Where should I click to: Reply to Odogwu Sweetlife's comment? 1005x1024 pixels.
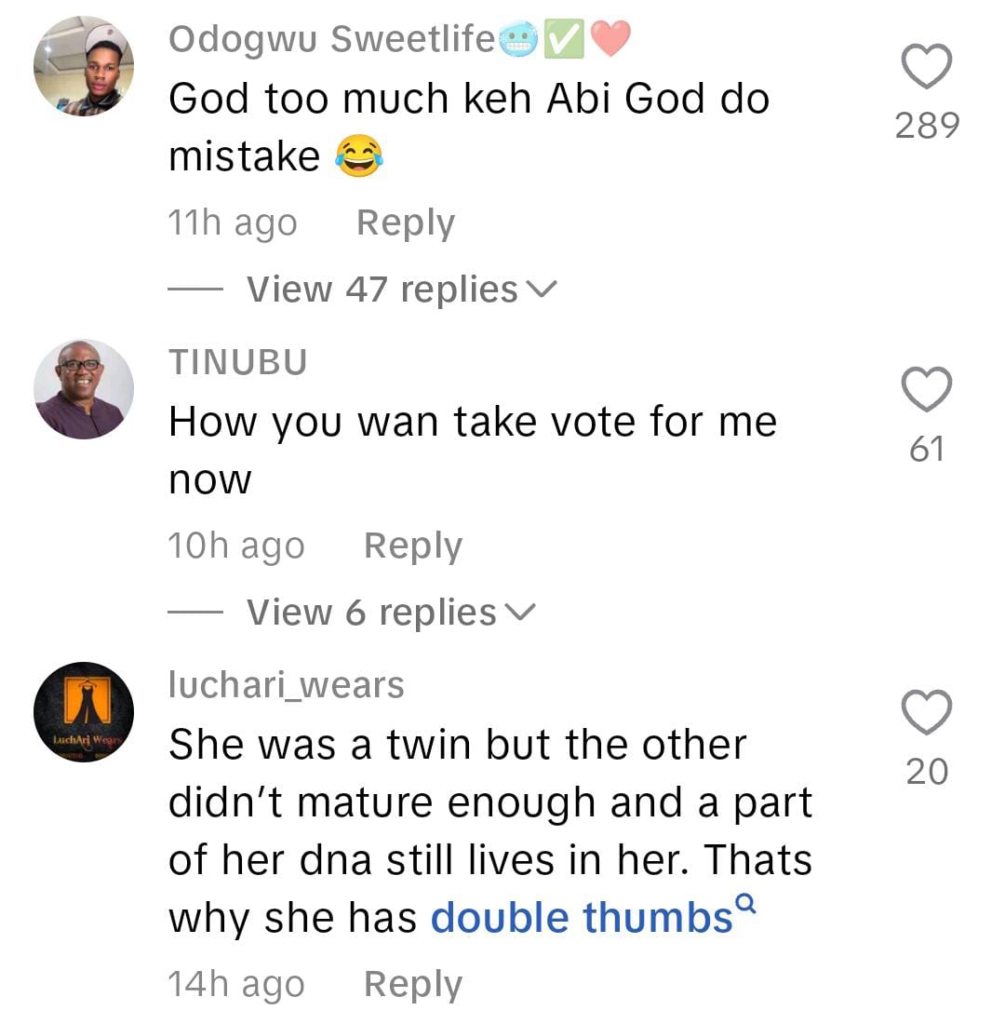click(x=406, y=223)
